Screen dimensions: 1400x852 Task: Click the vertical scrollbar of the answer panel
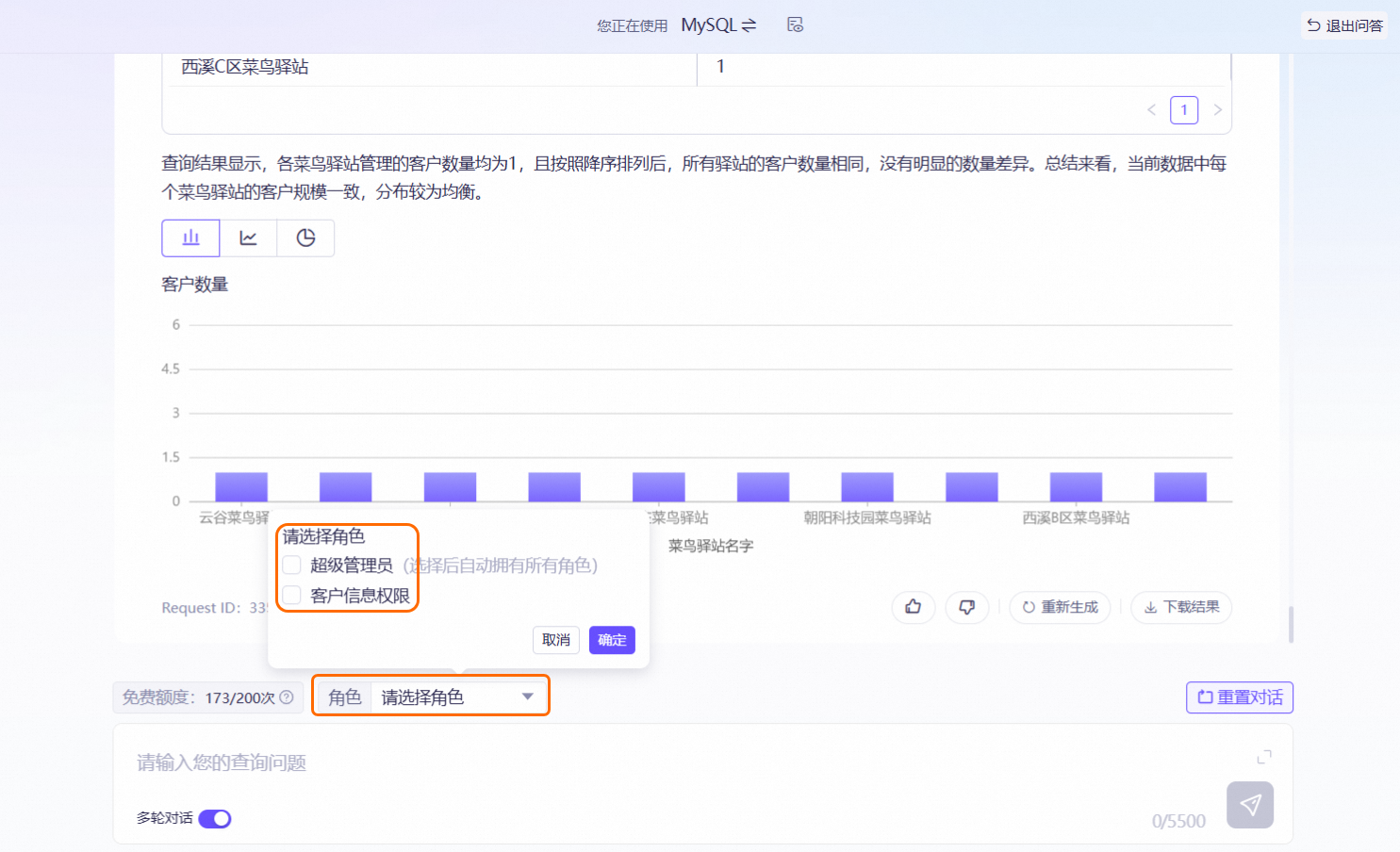1291,624
